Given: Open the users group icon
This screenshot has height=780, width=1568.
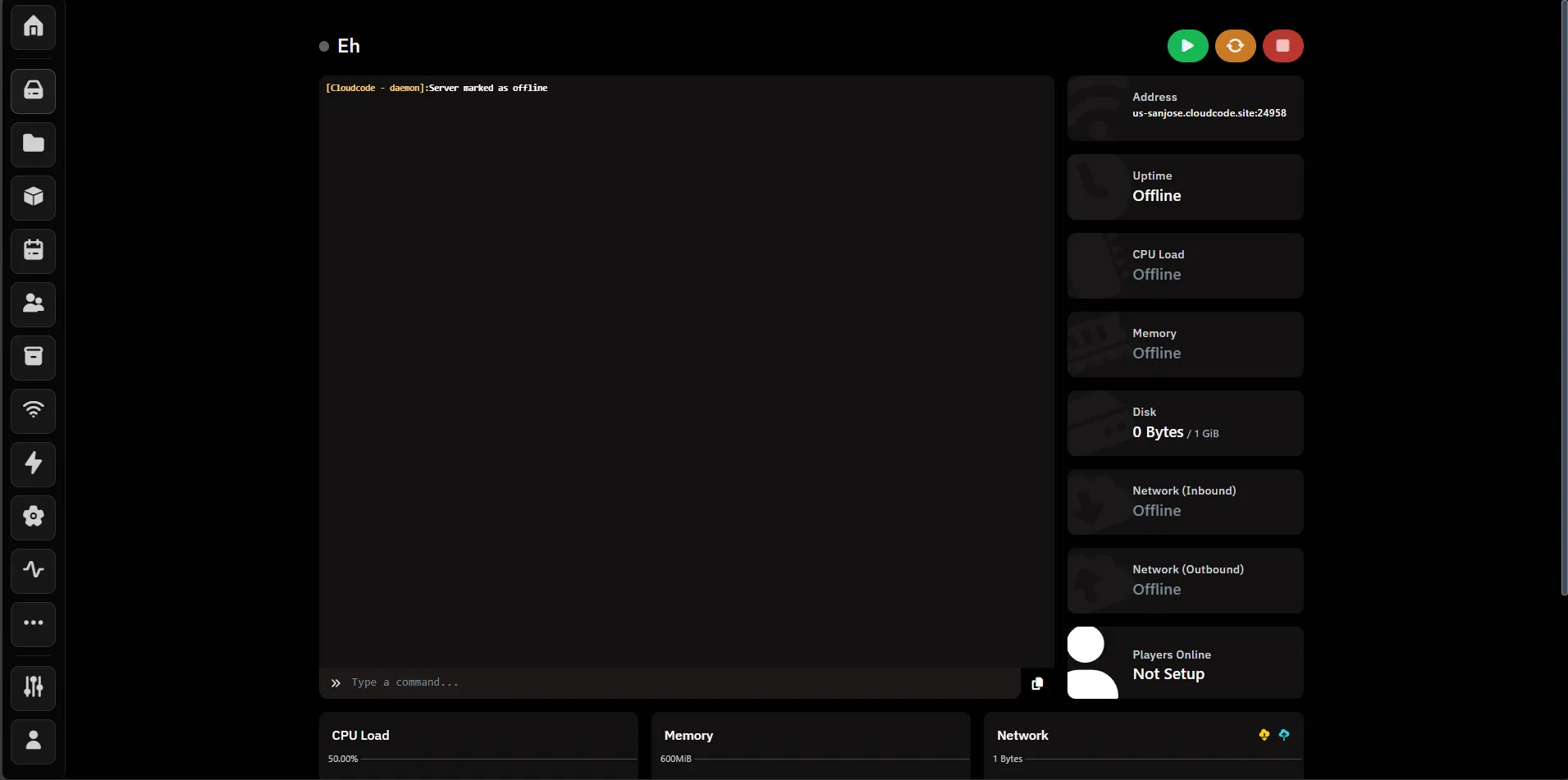Looking at the screenshot, I should click(33, 303).
